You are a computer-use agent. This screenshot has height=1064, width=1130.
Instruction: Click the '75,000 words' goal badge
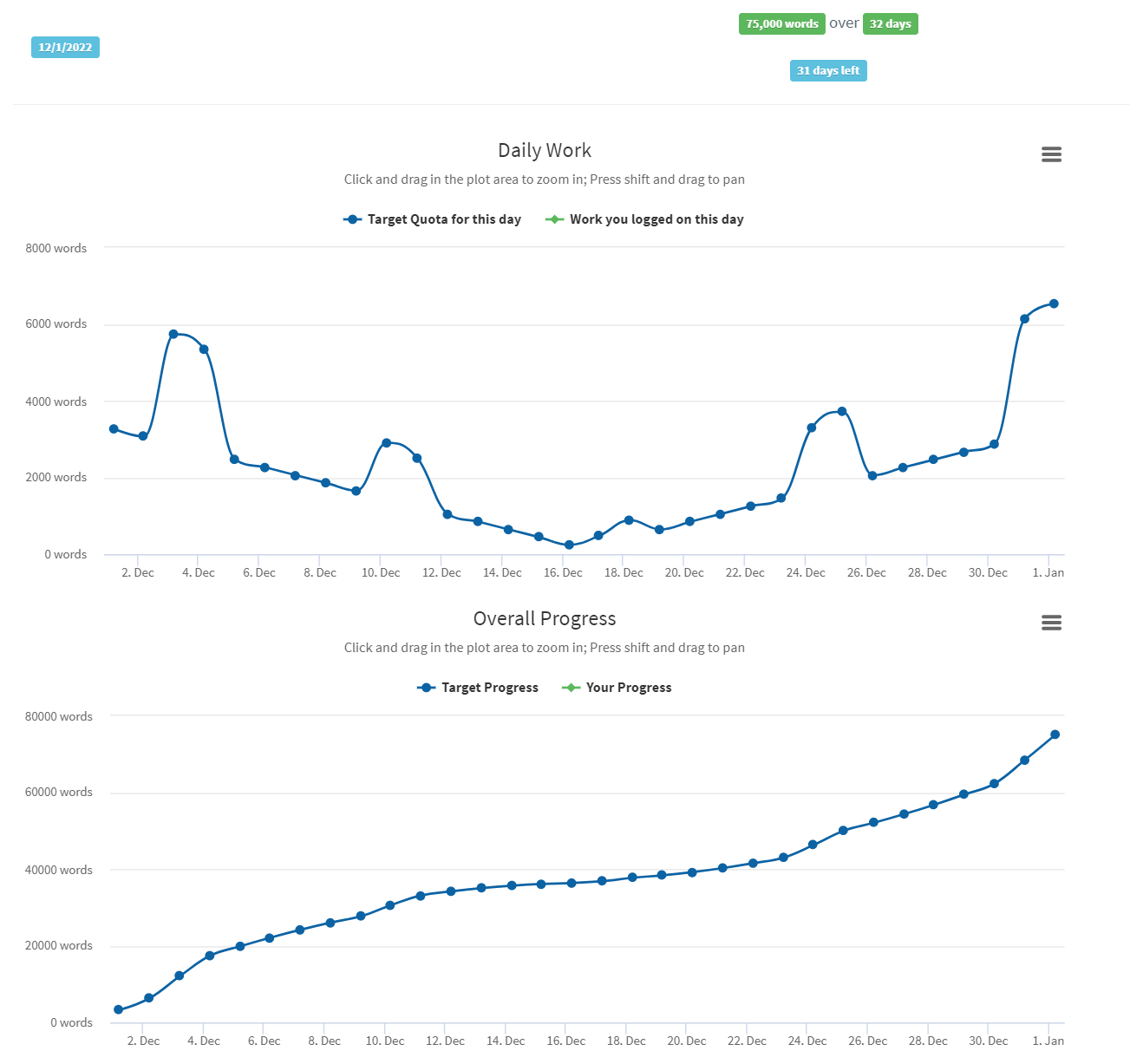tap(781, 23)
